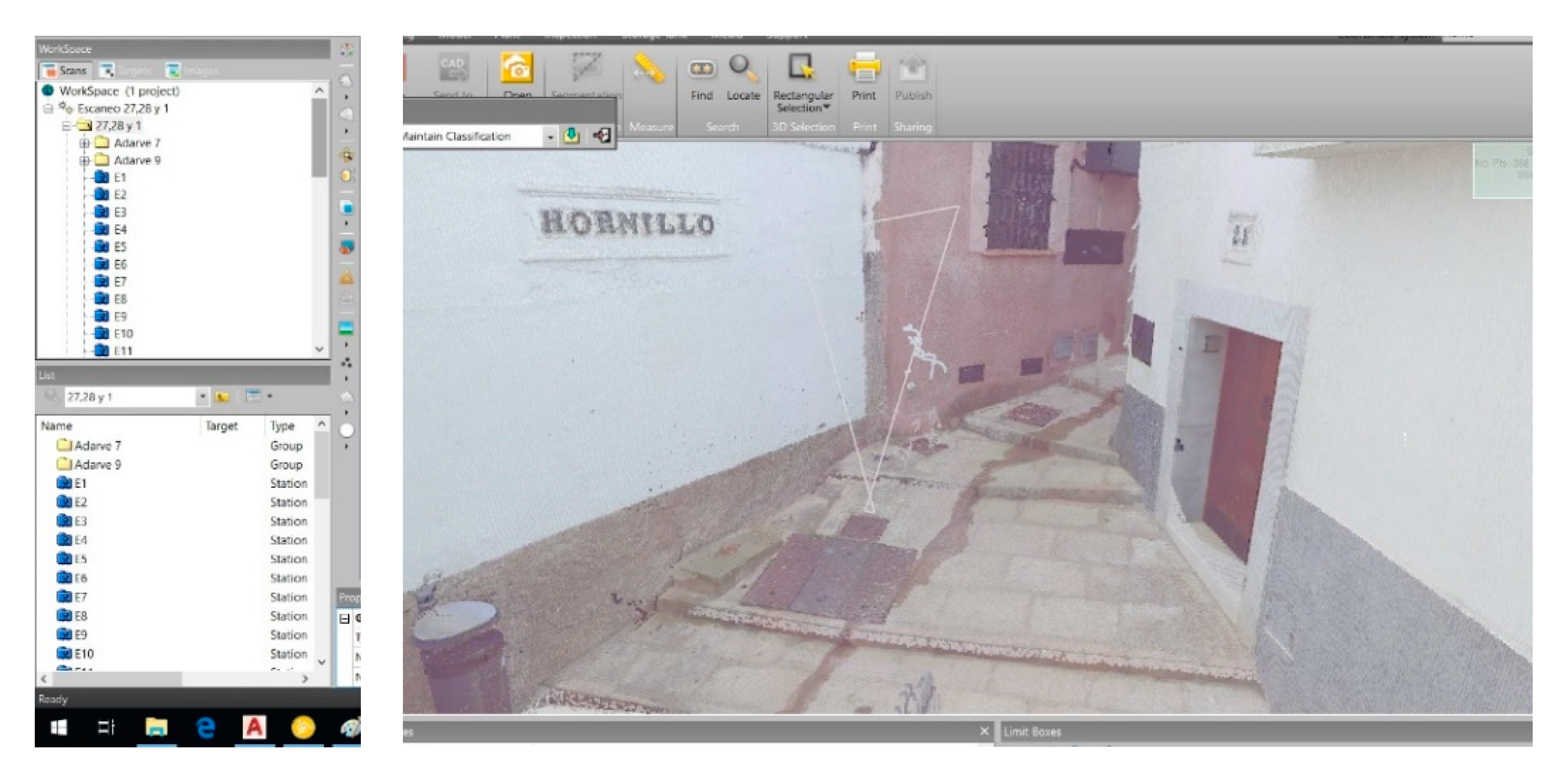Open AutoCAD from the Windows taskbar
Image resolution: width=1568 pixels, height=779 pixels.
254,727
